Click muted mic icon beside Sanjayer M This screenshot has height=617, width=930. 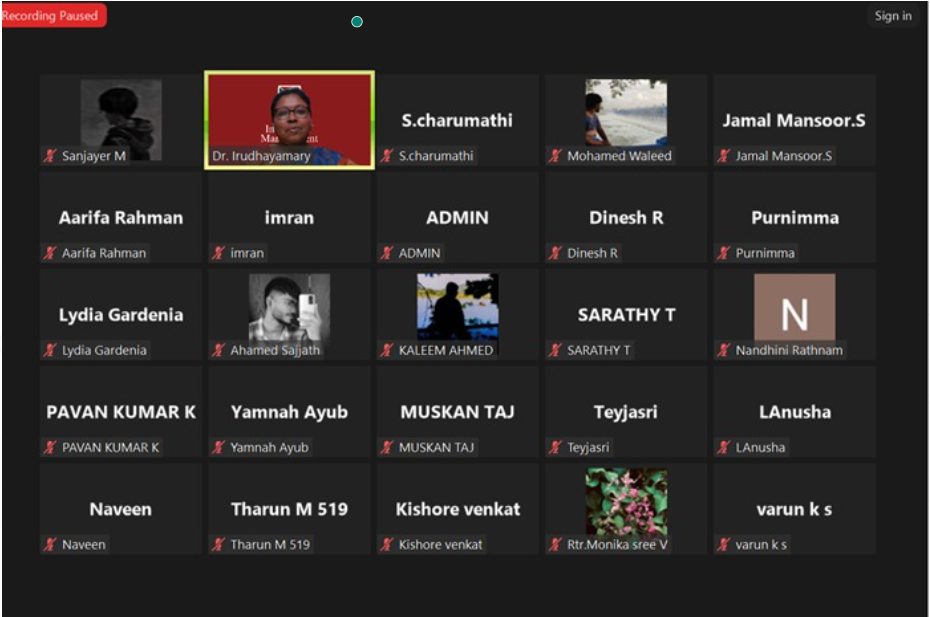50,156
